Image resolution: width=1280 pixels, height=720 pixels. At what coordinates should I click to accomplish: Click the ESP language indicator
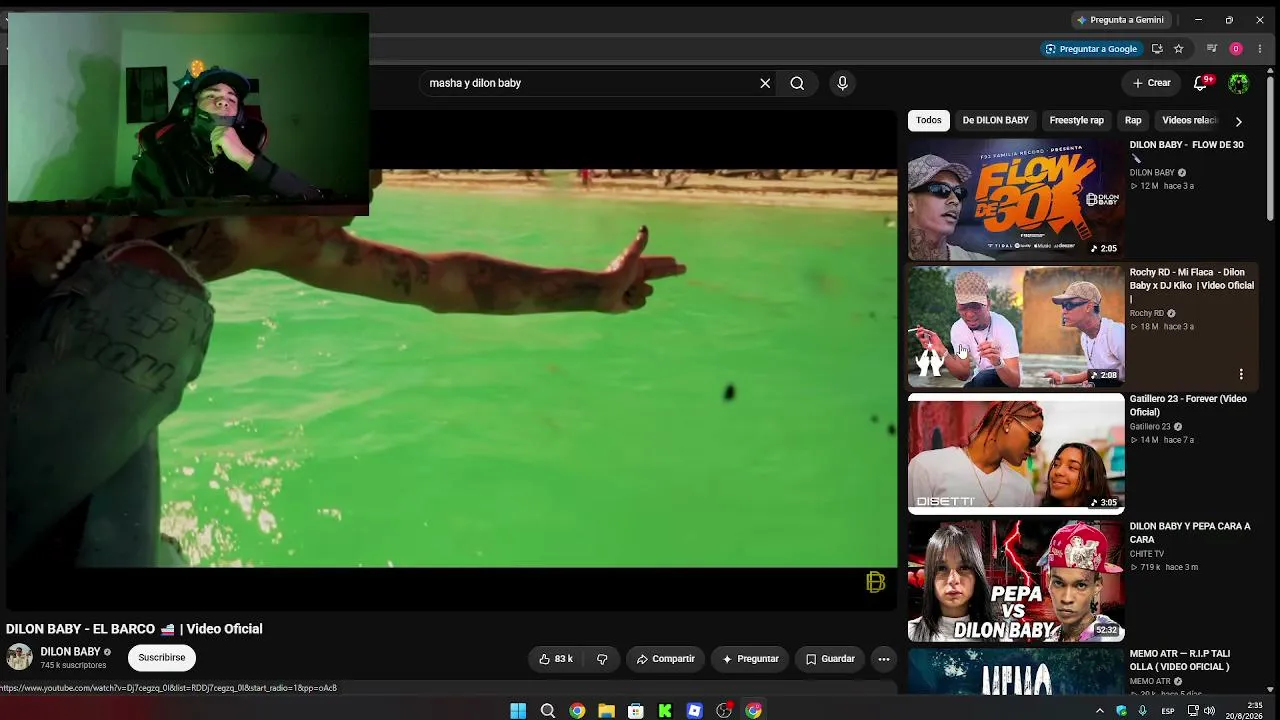[1168, 711]
